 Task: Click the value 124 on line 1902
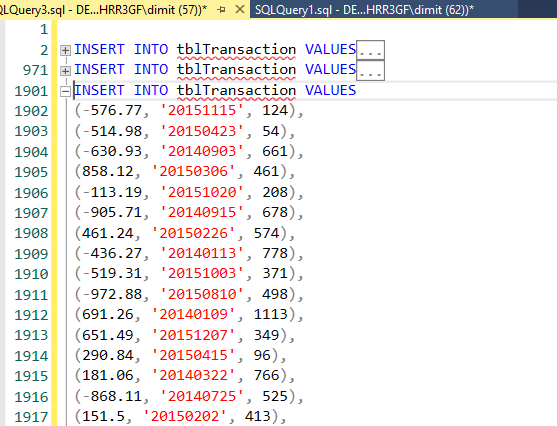tap(275, 110)
